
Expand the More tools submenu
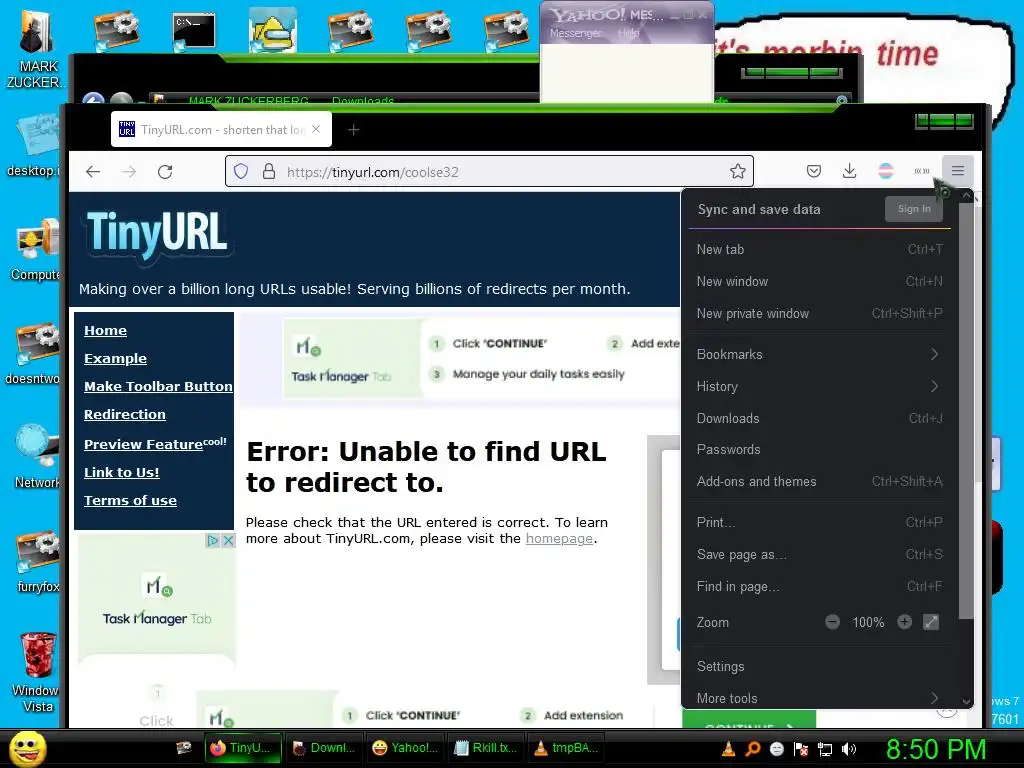[819, 698]
